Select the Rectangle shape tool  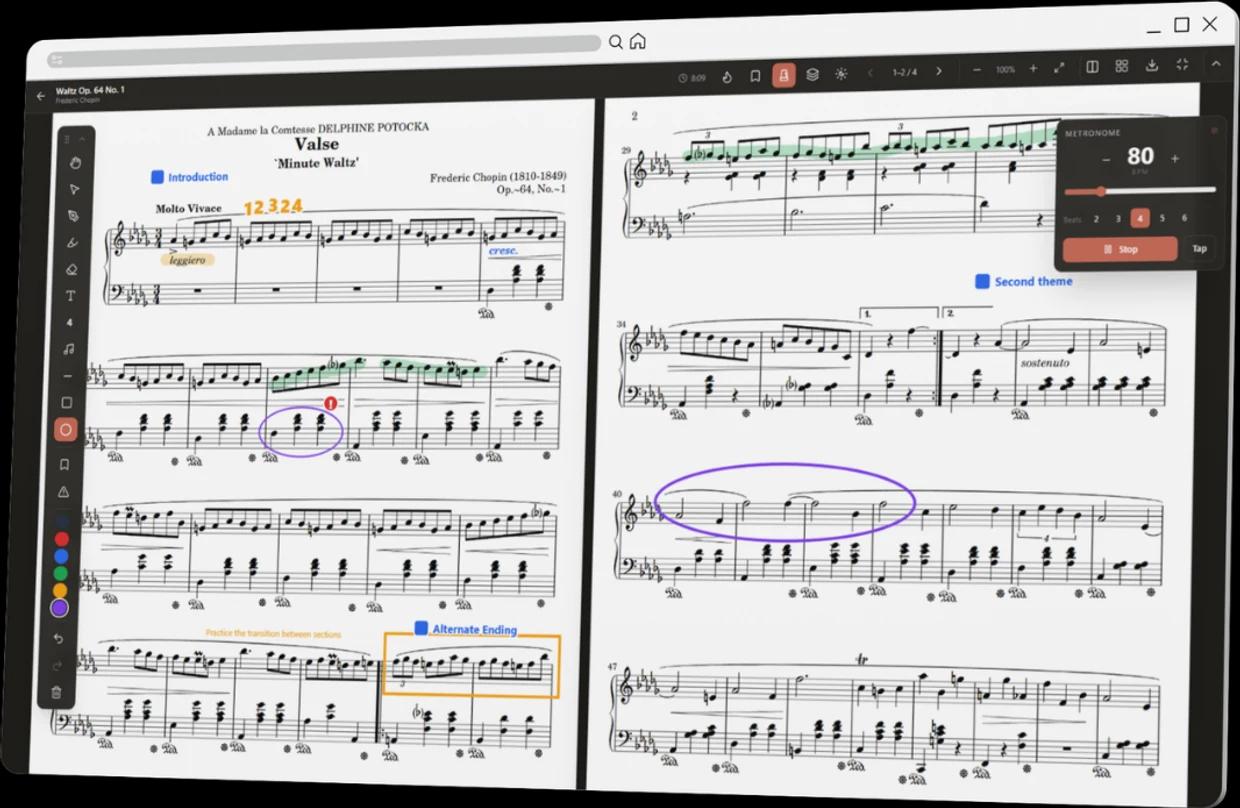pos(67,403)
